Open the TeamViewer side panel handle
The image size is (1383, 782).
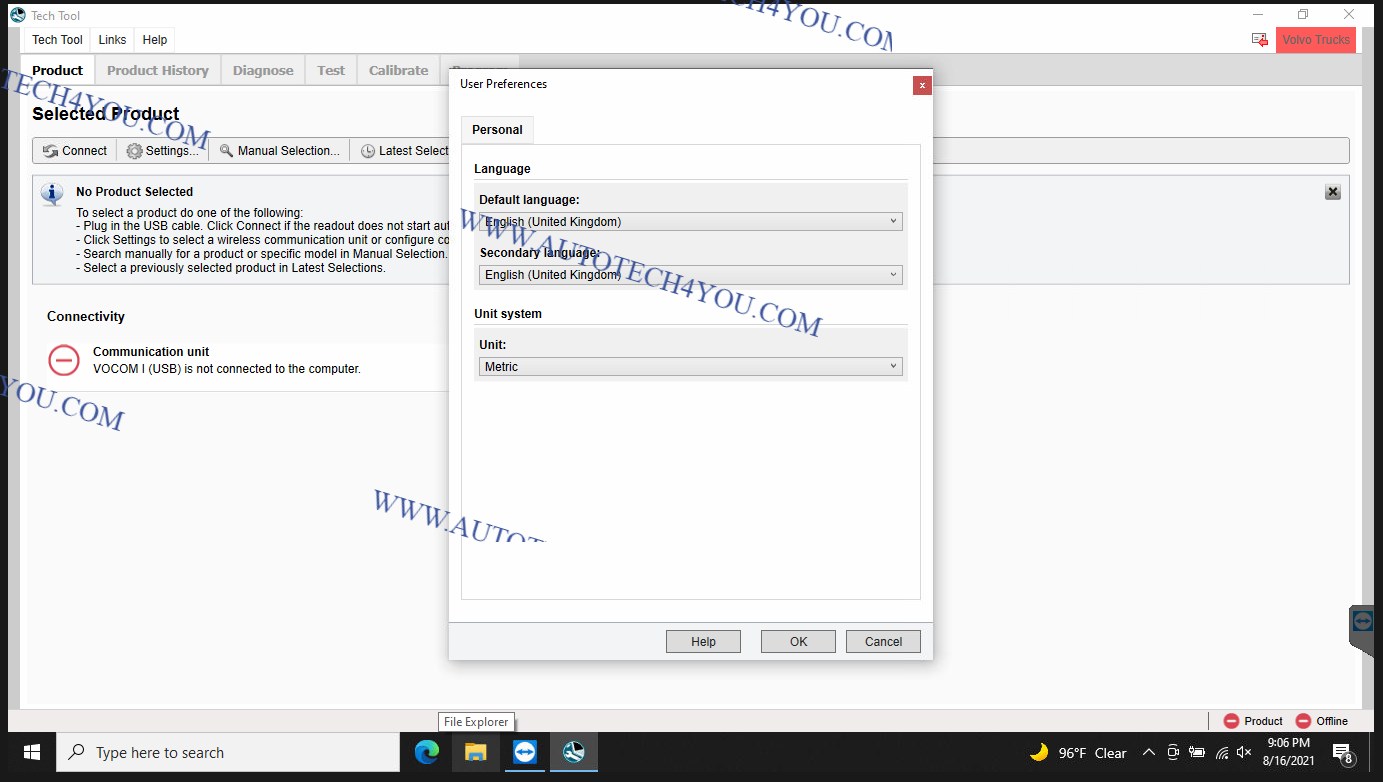point(1363,628)
